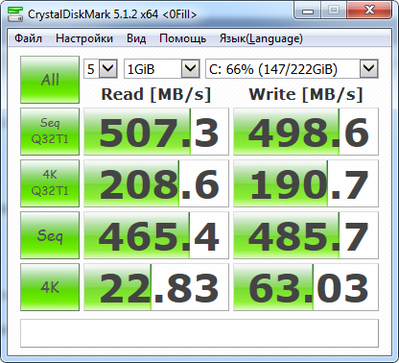Screen dimensions: 399x363
Task: Minimize the CrystalDiskMark window
Action: [308, 11]
